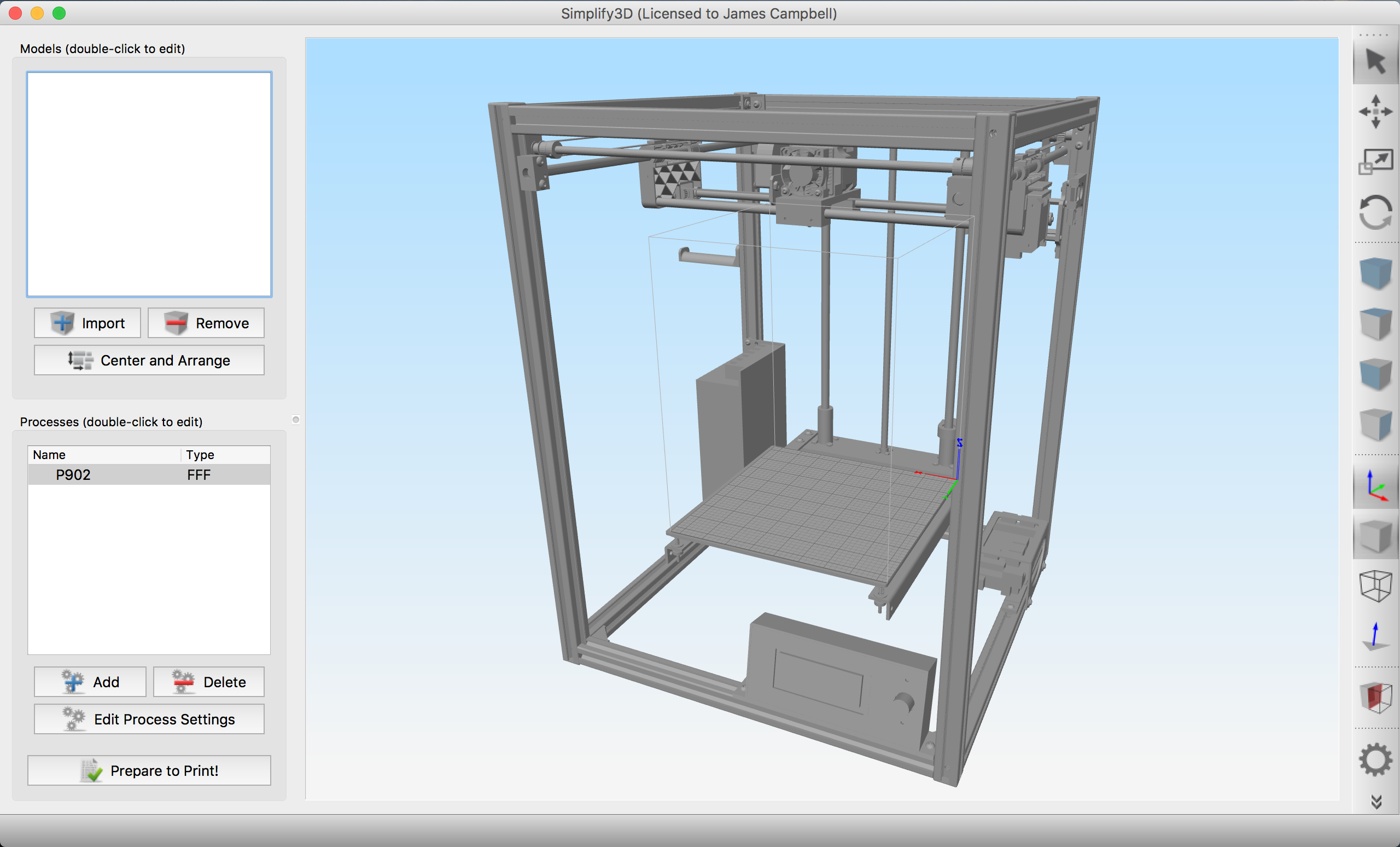1400x847 pixels.
Task: Minimize the Simplify3D window
Action: [37, 13]
